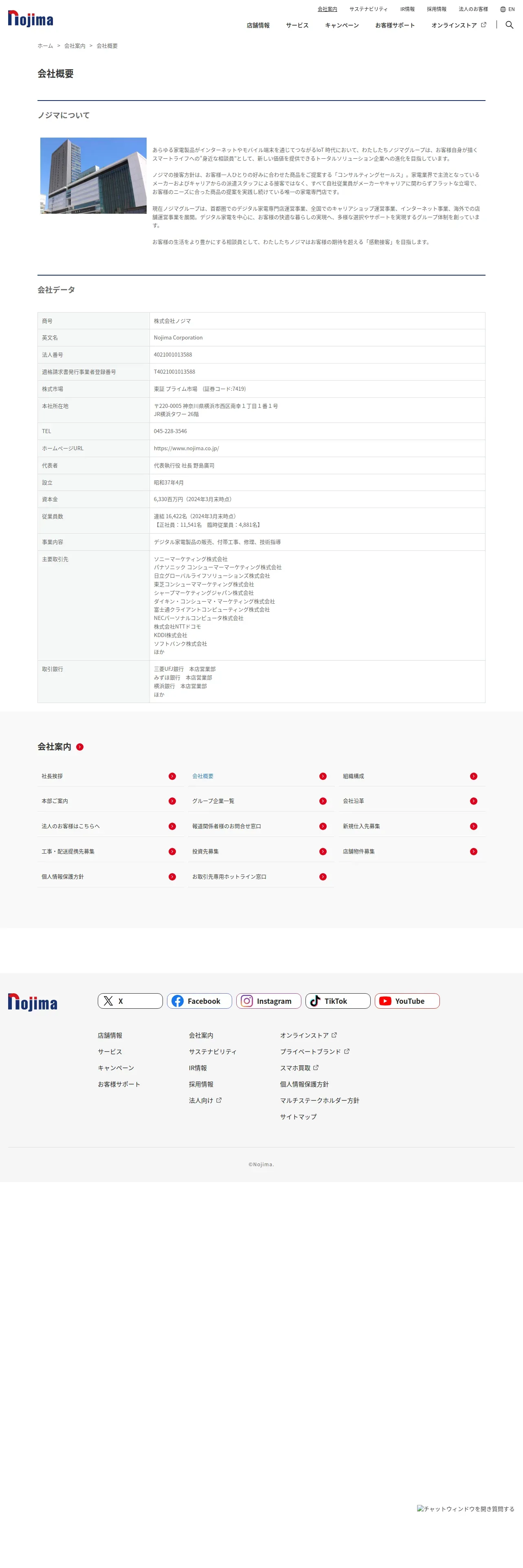
Task: Click red arrow icon on 会社沿革 row
Action: (474, 801)
